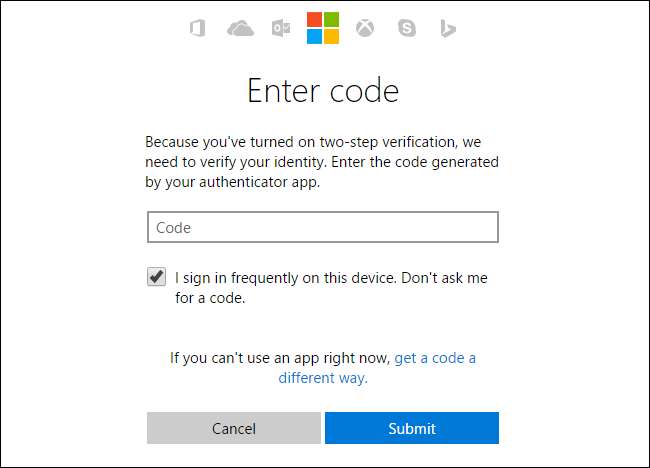Click the Office icon in the header
650x468 pixels.
(197, 29)
